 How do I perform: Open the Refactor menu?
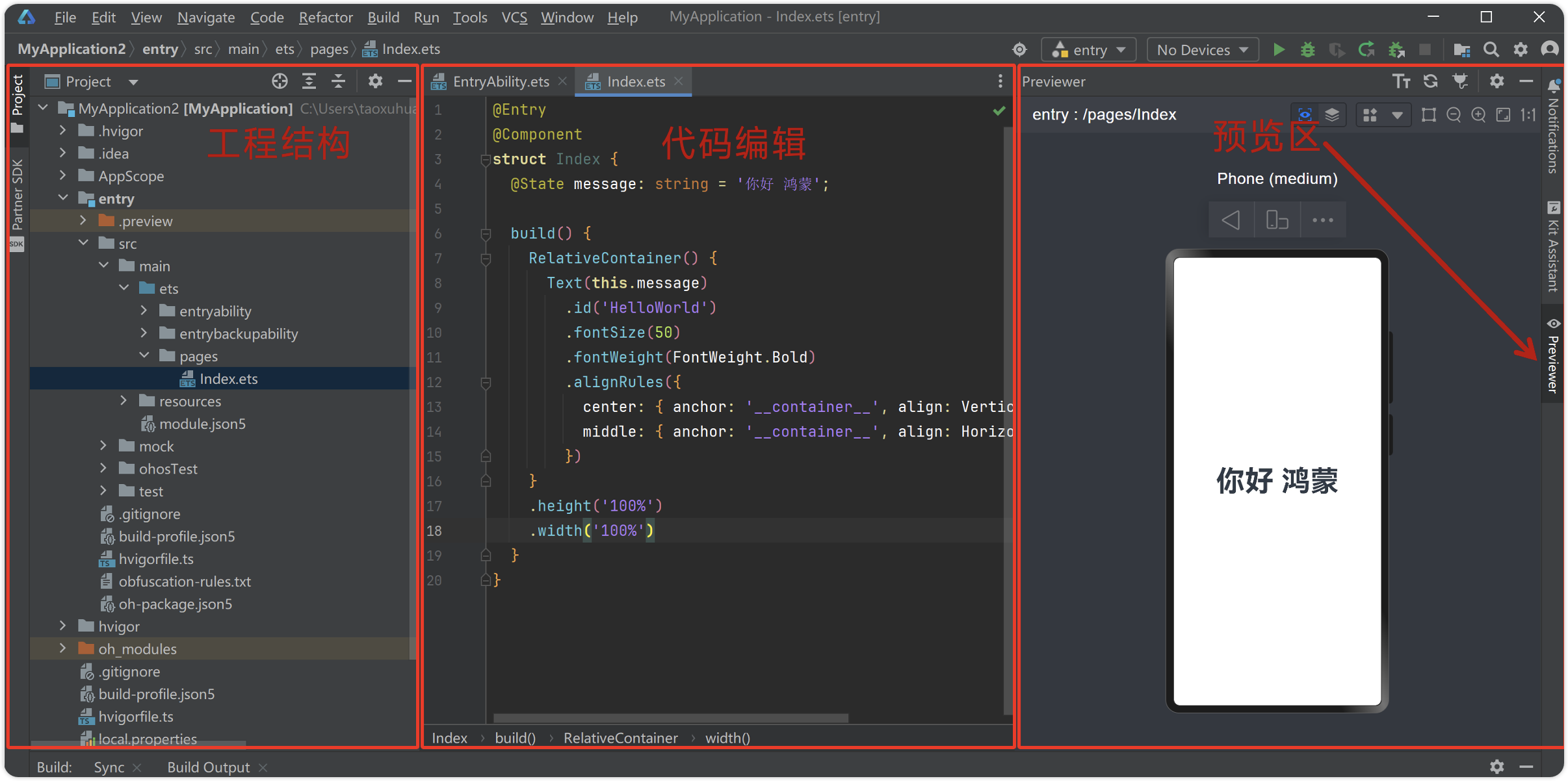pyautogui.click(x=325, y=17)
